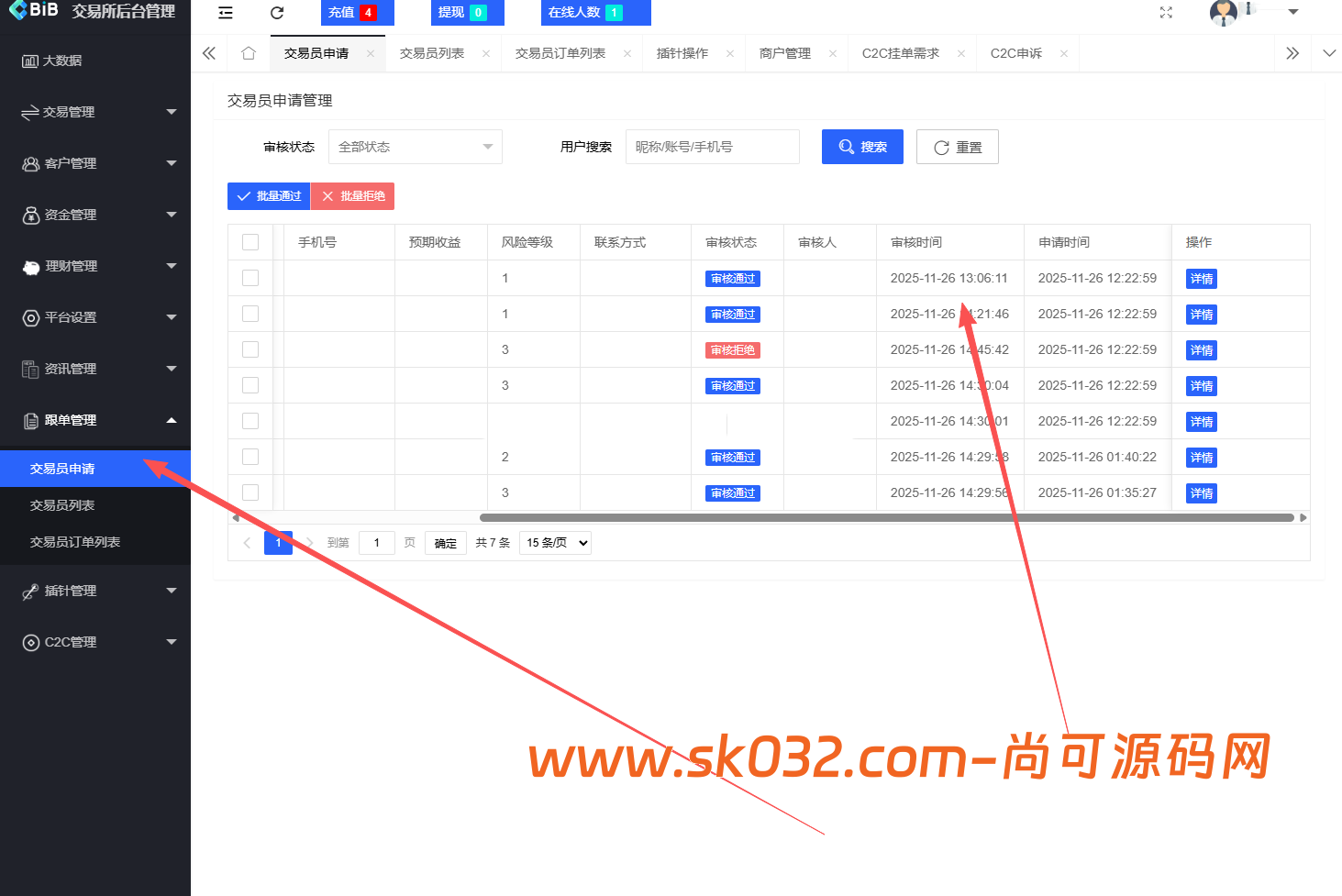Click the fullscreen expand icon

[1166, 13]
